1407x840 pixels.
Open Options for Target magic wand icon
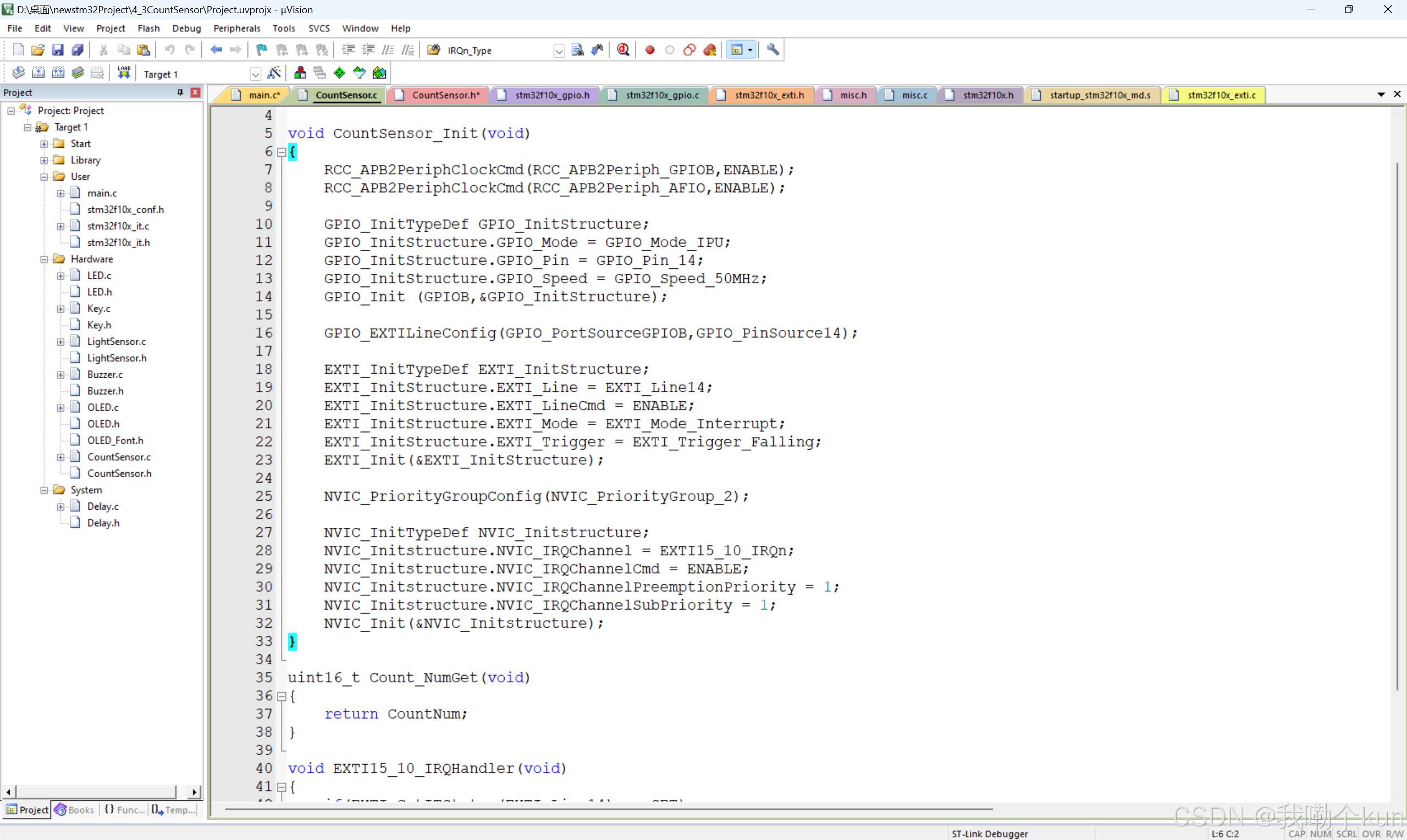(x=274, y=73)
